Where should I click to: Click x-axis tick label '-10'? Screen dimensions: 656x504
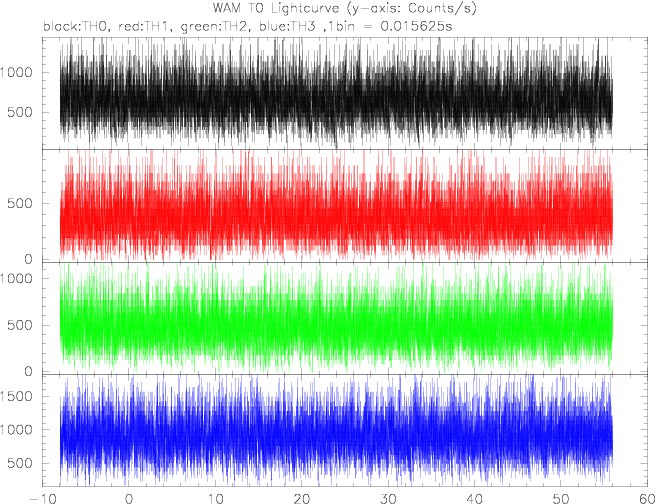[44, 498]
